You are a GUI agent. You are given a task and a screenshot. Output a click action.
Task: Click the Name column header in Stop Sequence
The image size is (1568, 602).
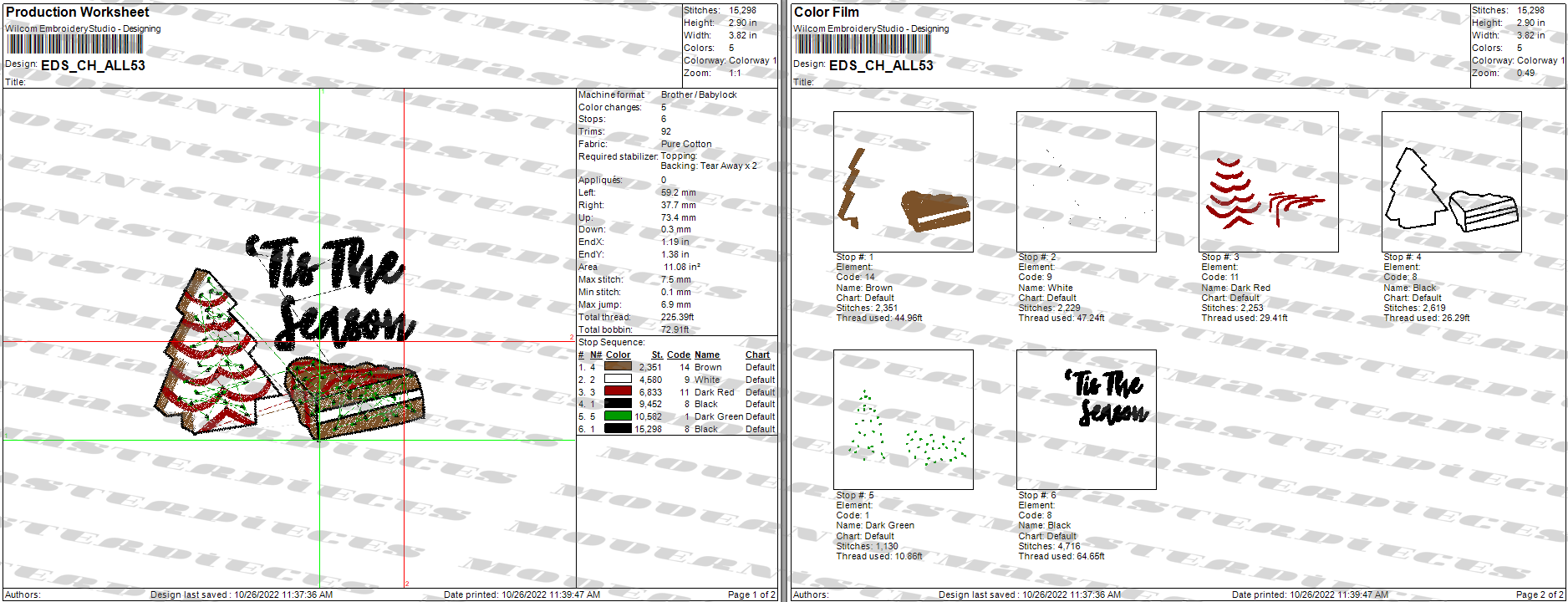[x=706, y=355]
